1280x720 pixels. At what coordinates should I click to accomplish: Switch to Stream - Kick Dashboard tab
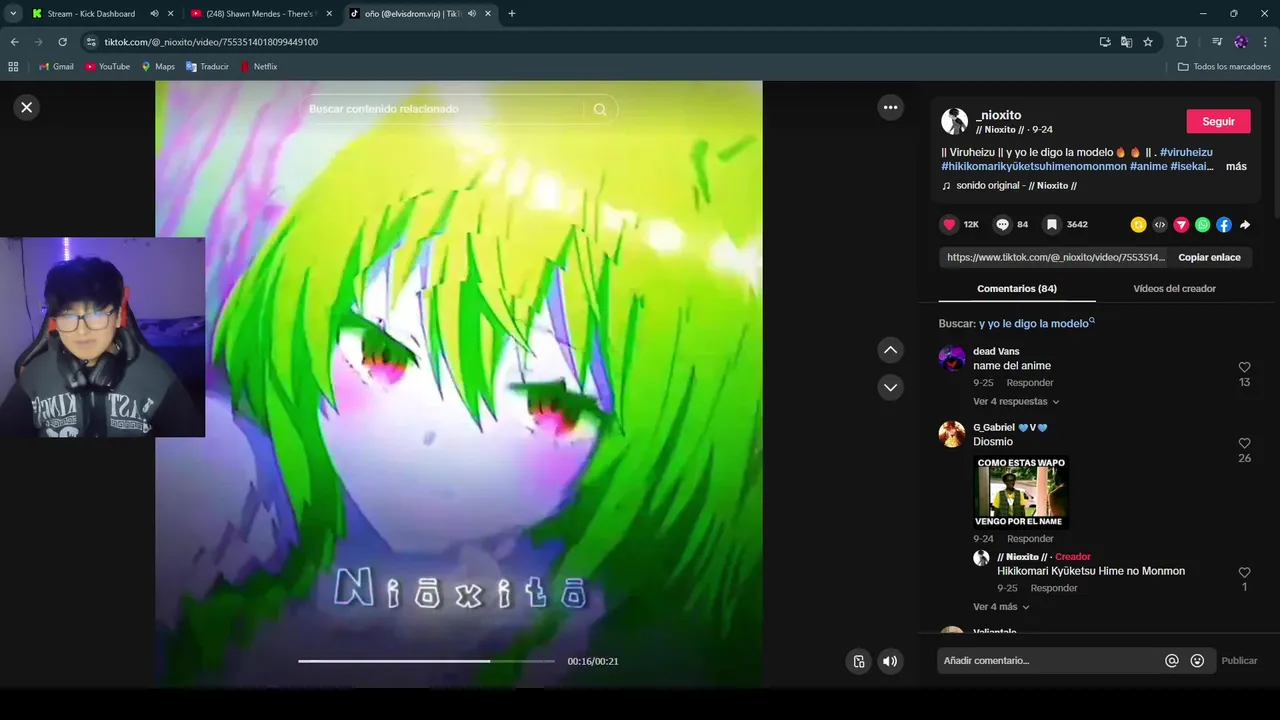point(91,14)
